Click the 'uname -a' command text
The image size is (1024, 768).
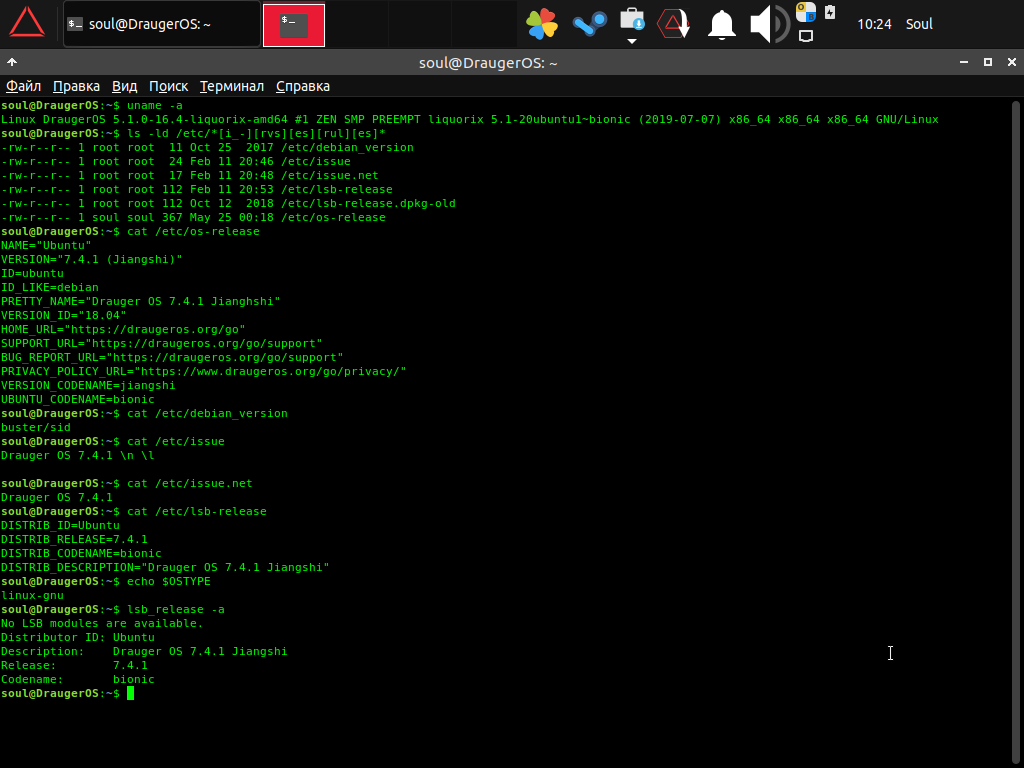[x=155, y=105]
